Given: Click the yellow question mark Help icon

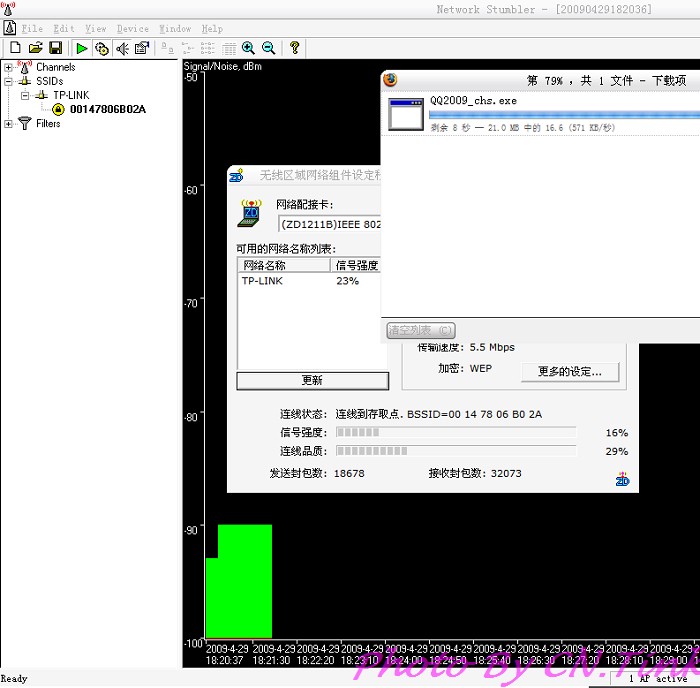Looking at the screenshot, I should click(x=295, y=47).
